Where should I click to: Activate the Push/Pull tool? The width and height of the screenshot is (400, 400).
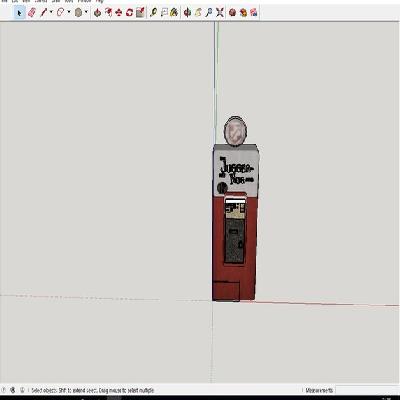tap(97, 13)
